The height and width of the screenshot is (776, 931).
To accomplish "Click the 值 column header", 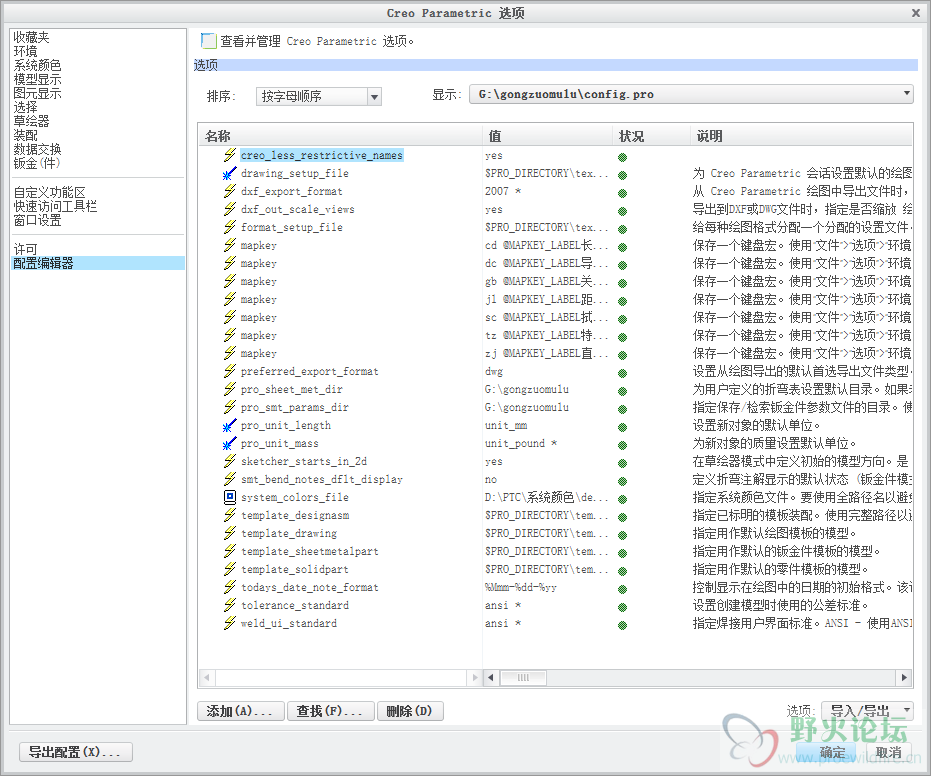I will tap(547, 136).
